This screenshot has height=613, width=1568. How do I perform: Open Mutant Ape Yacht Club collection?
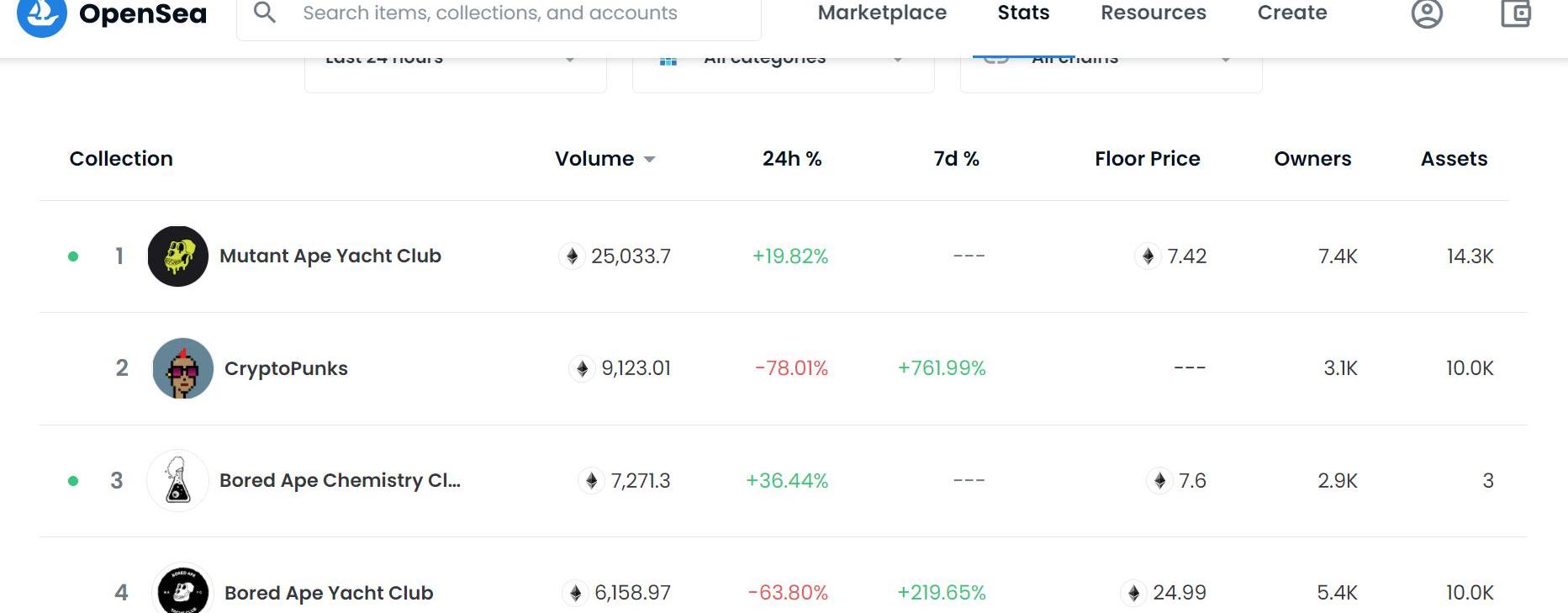click(x=330, y=256)
